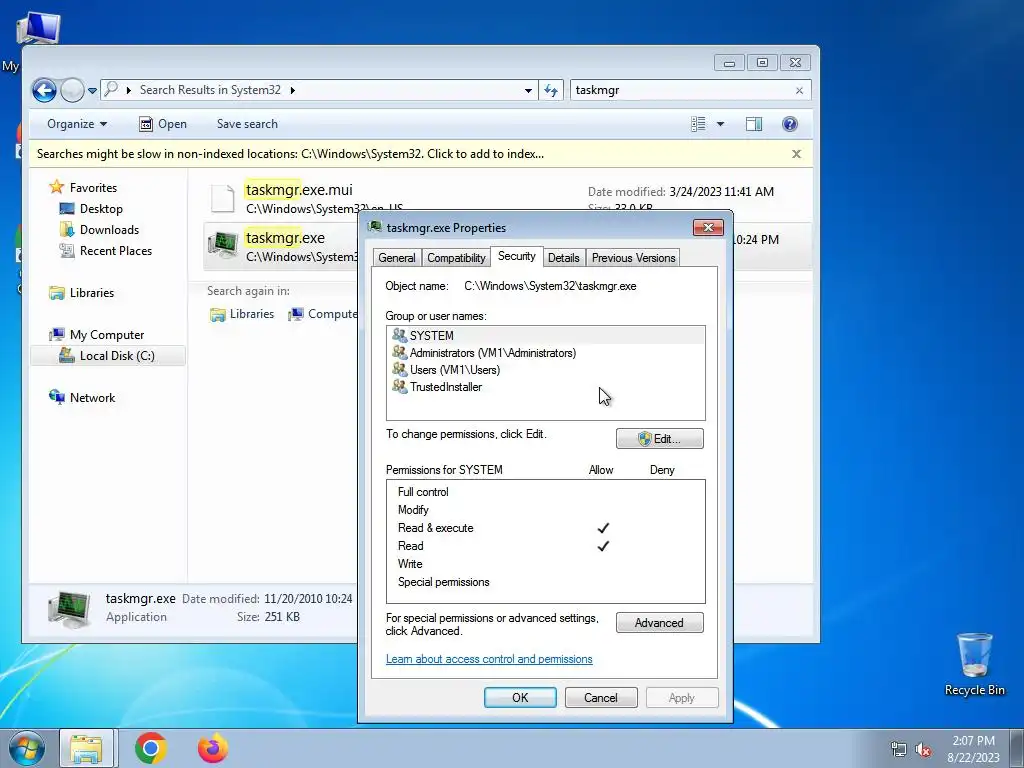1024x768 pixels.
Task: Click the taskmgr.exe application icon in results
Action: [223, 244]
